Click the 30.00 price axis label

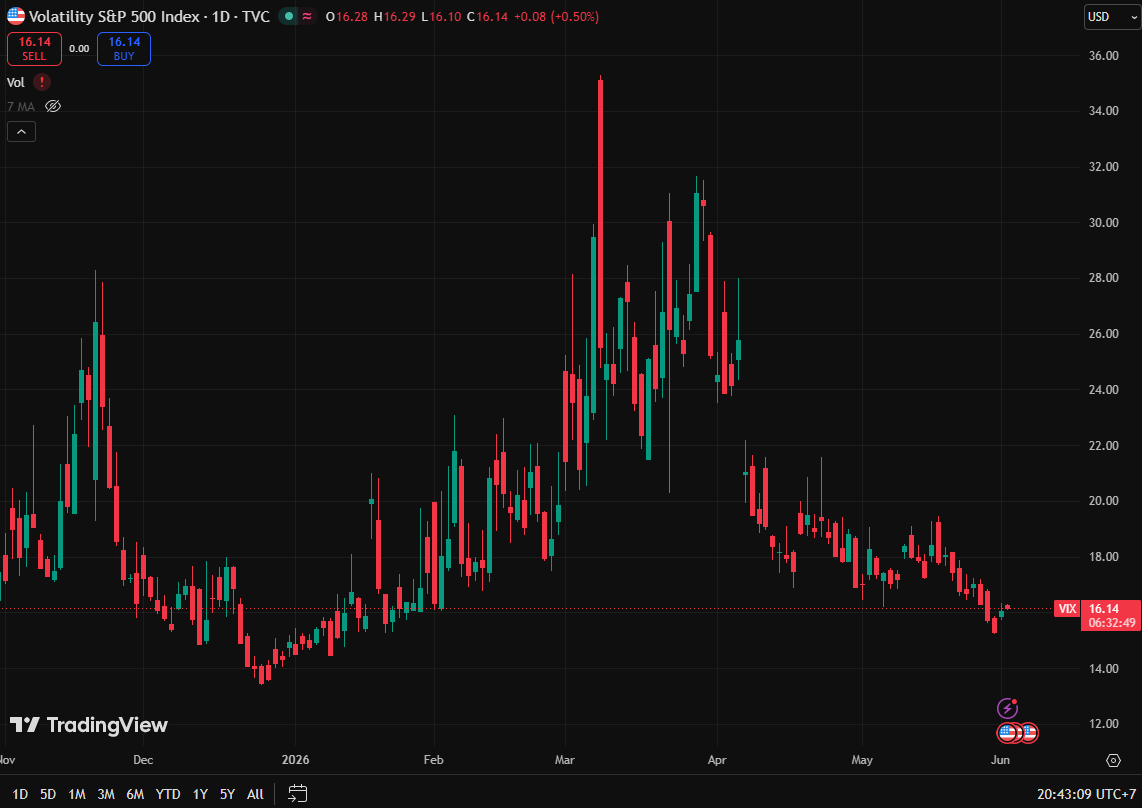click(x=1103, y=222)
